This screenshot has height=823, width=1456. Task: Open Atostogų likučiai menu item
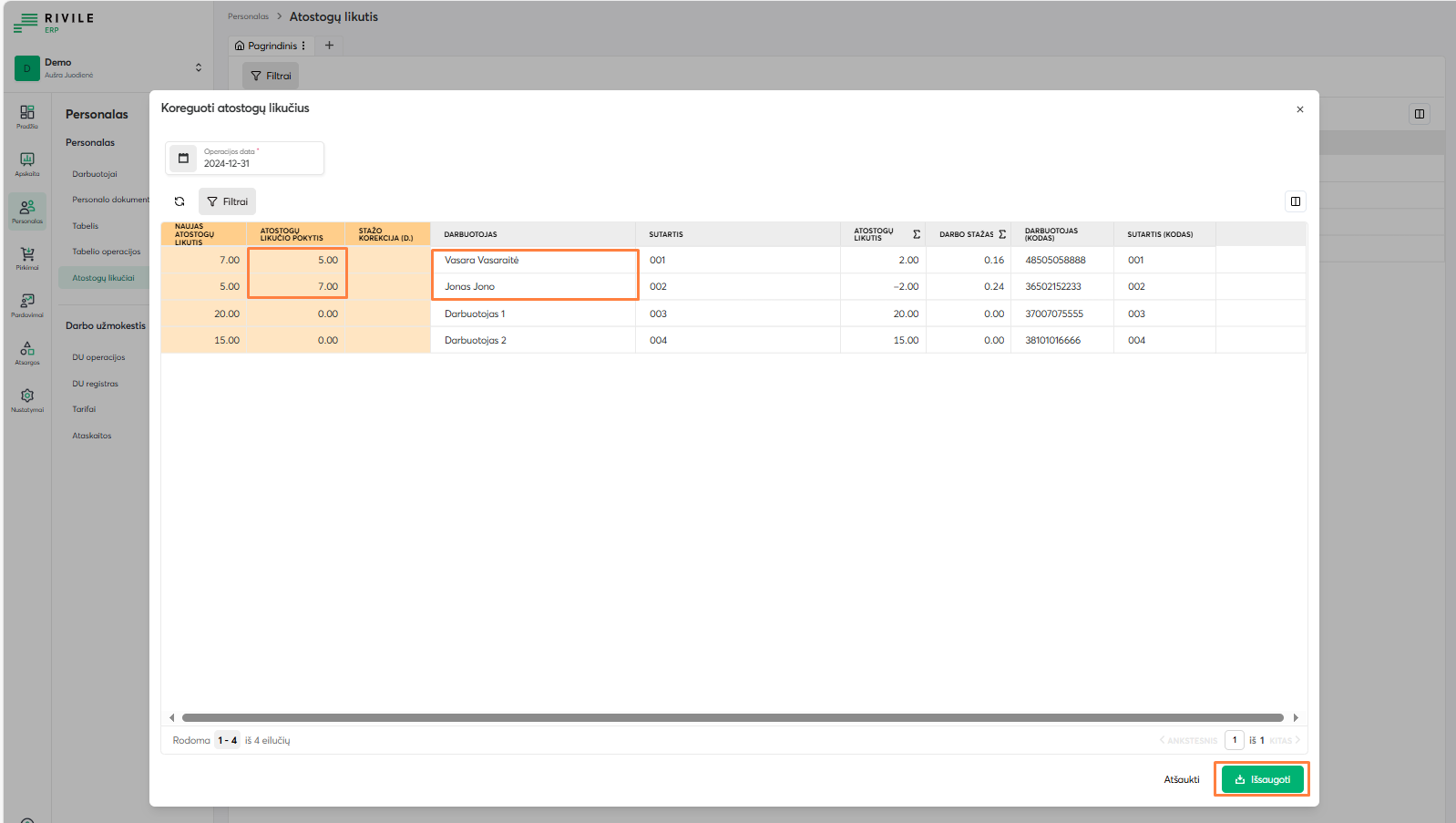(103, 278)
